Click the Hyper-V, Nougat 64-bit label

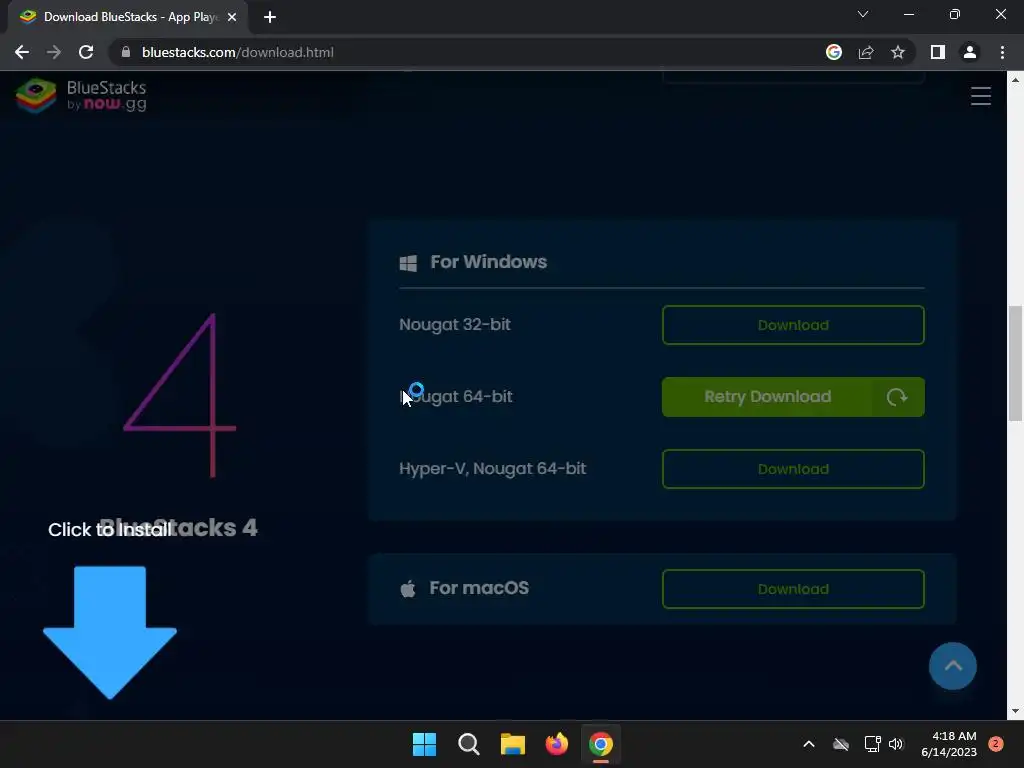click(492, 469)
